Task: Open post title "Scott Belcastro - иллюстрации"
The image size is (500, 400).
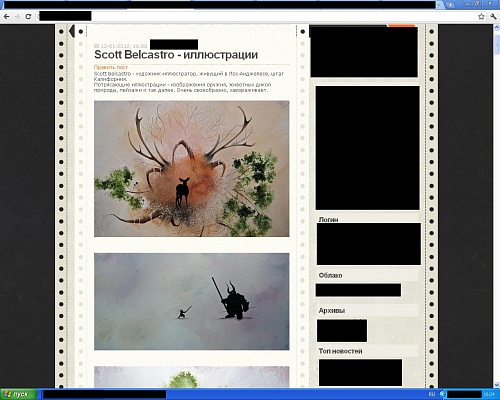Action: click(176, 55)
